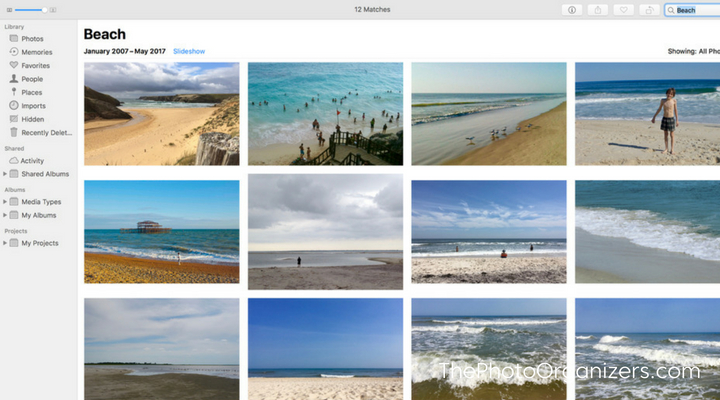Click the Imports clock icon

(x=14, y=105)
